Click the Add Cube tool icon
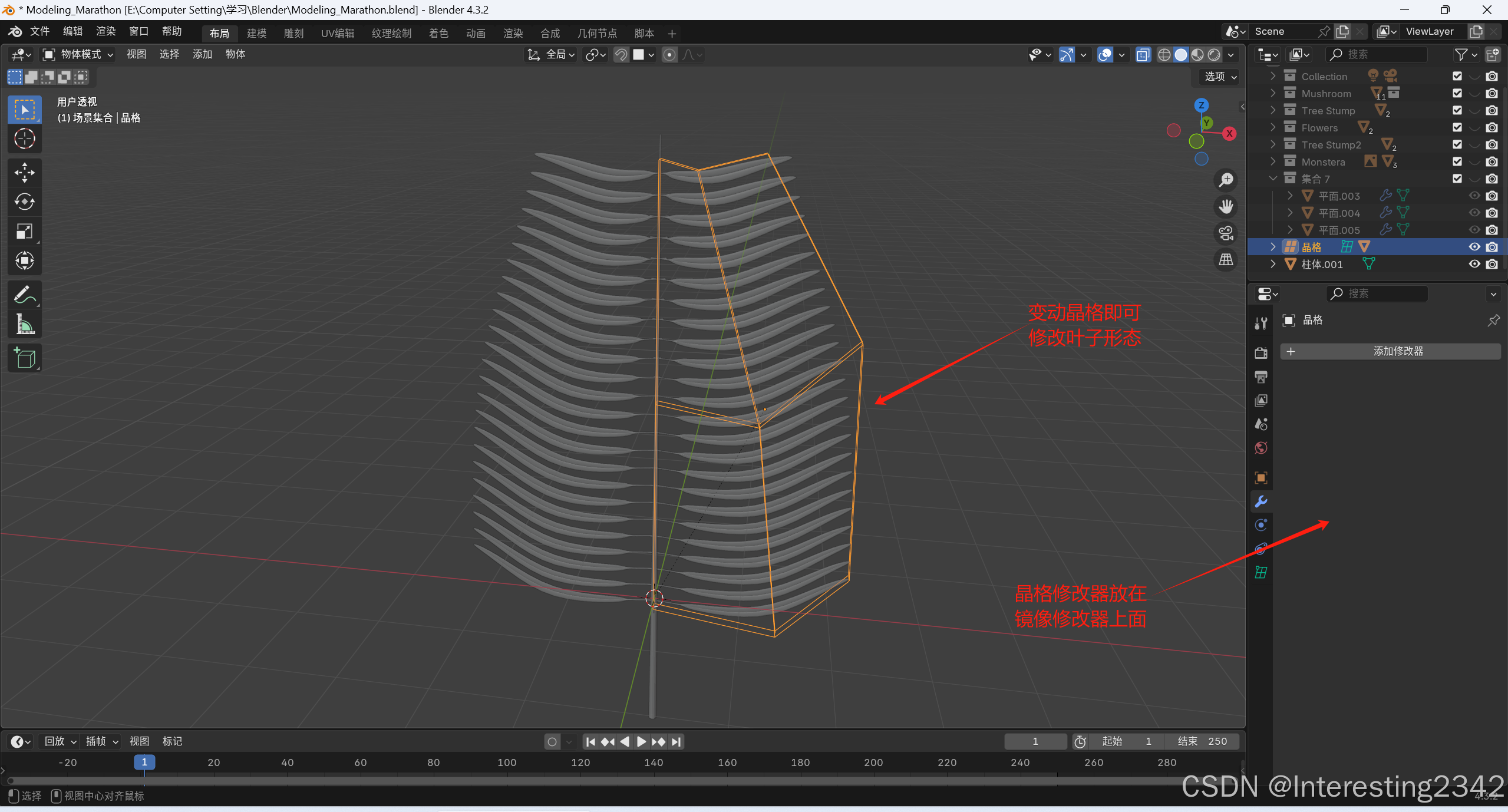The width and height of the screenshot is (1508, 812). (24, 358)
